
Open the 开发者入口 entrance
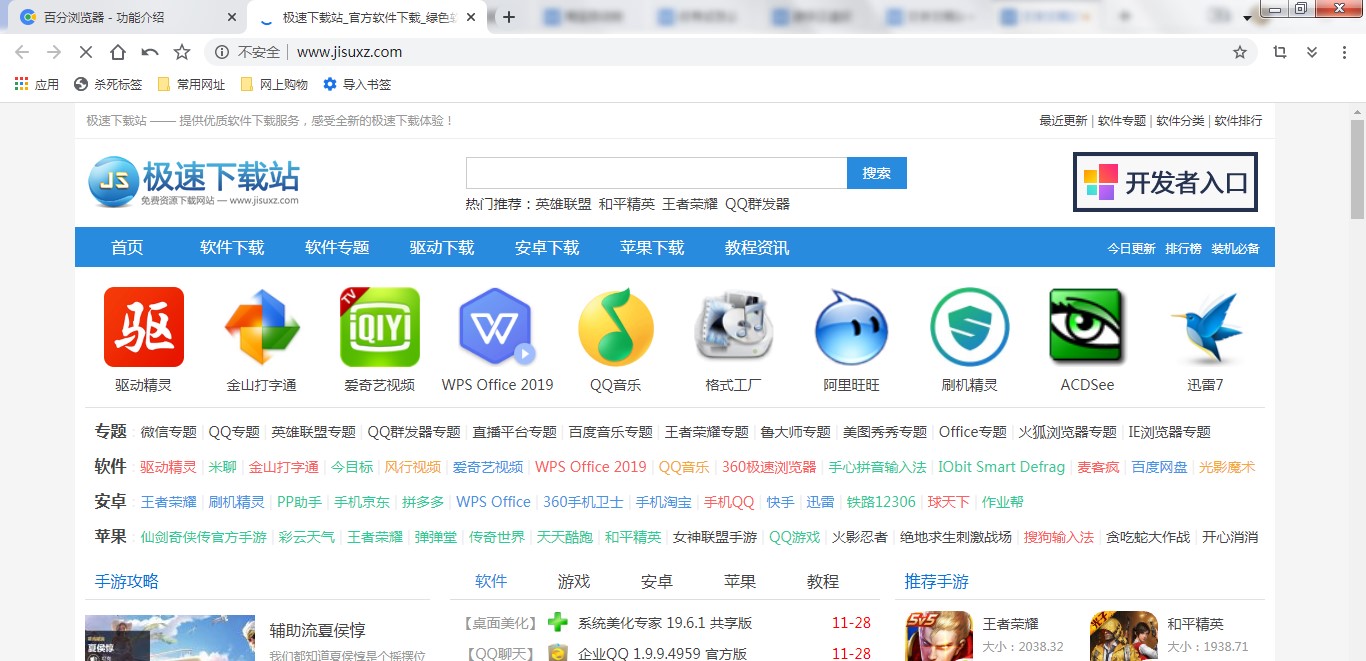1165,181
